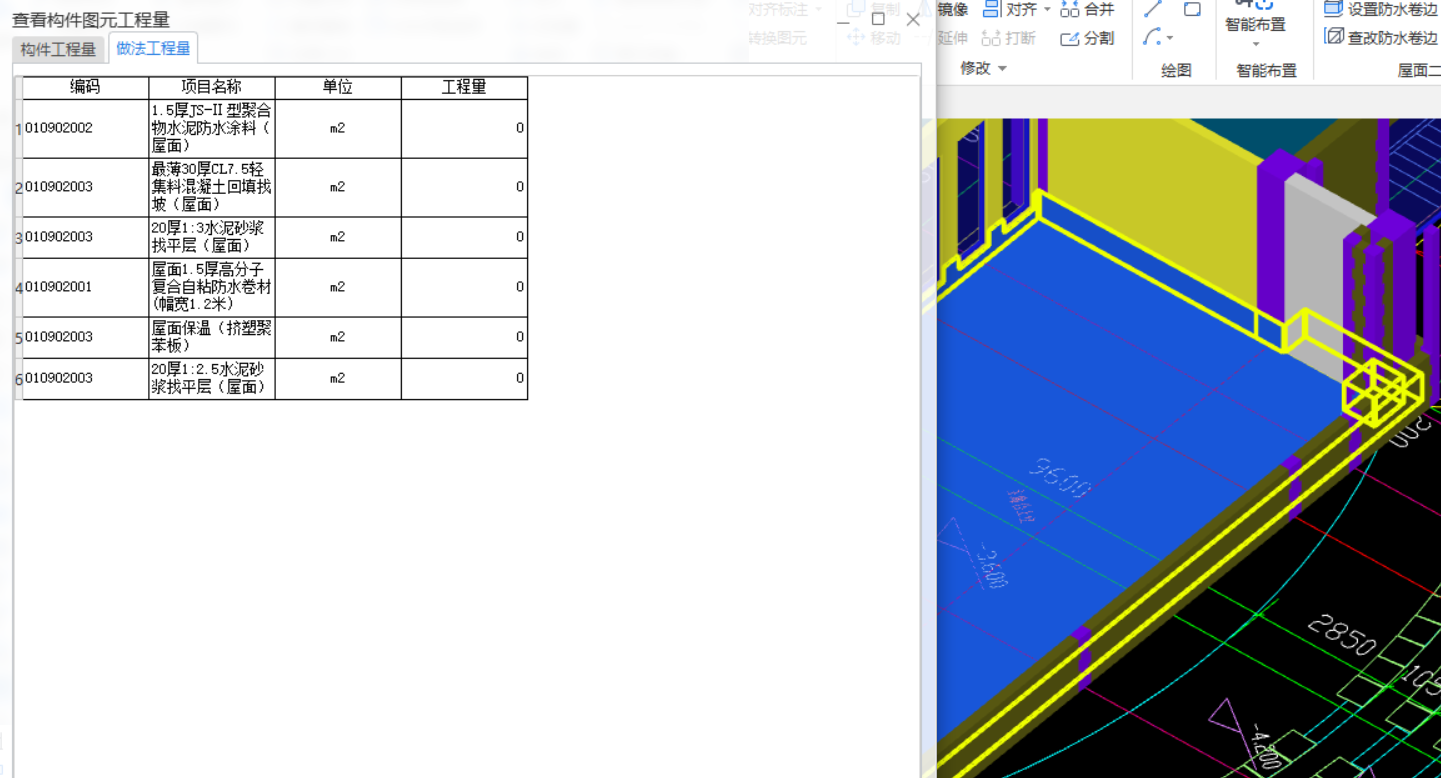The height and width of the screenshot is (778, 1441).
Task: Select the straight line draw tool
Action: tap(1153, 9)
